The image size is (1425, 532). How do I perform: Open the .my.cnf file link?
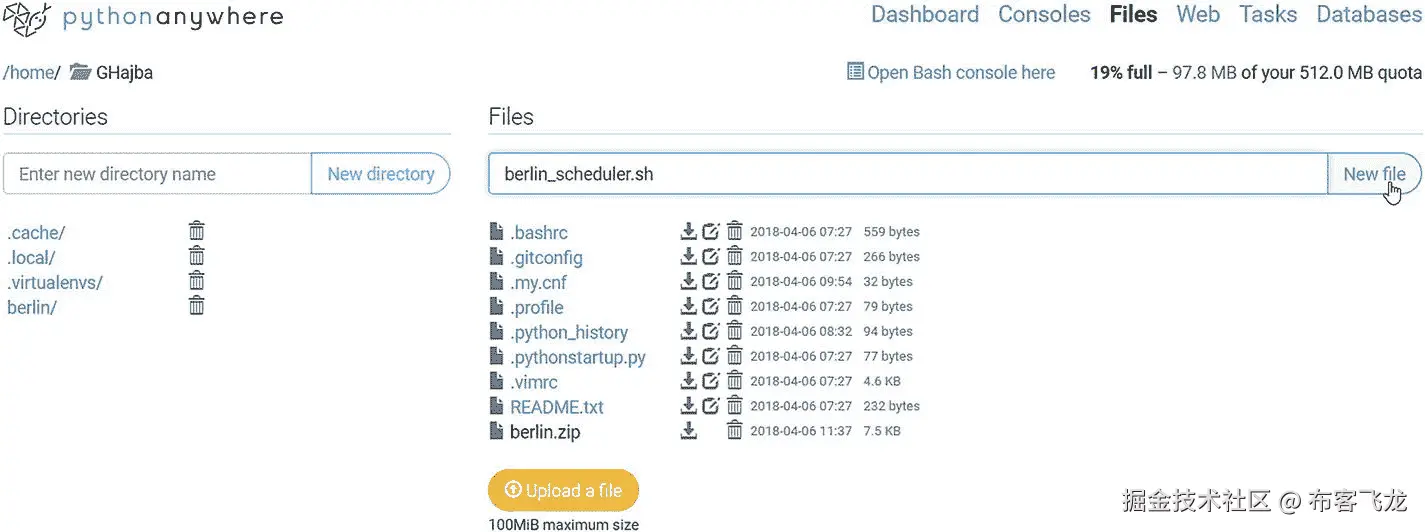click(x=538, y=282)
